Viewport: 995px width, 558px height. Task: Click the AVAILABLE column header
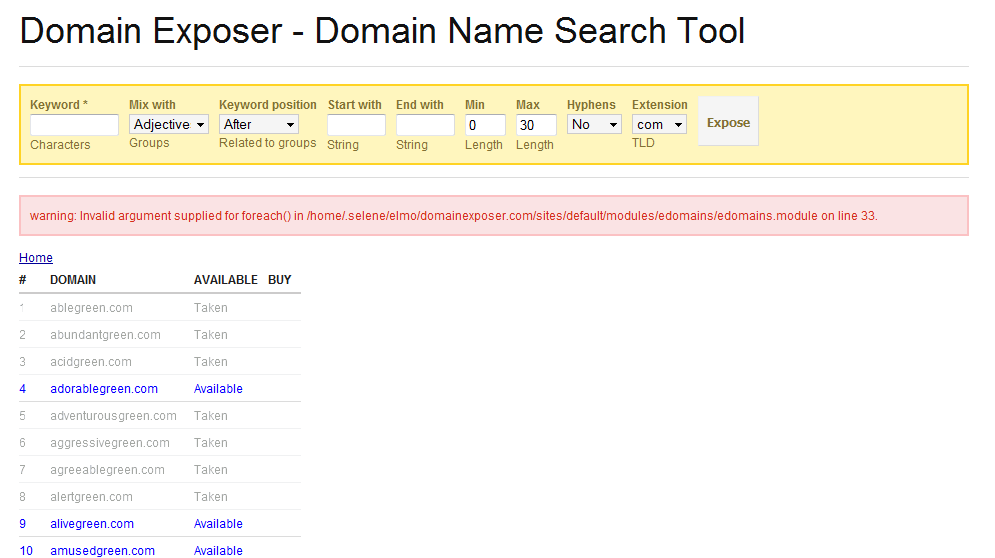coord(226,280)
